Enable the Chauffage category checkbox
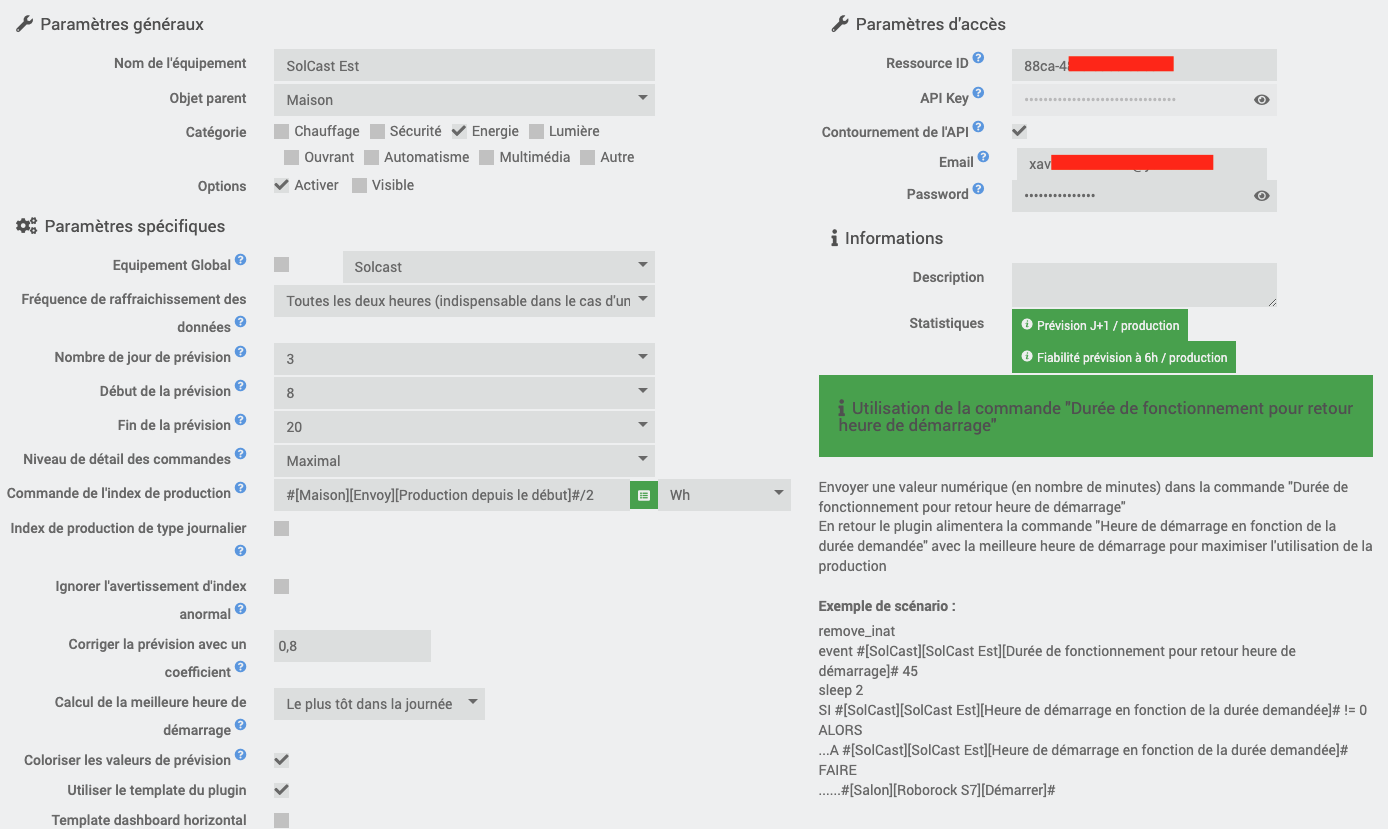Image resolution: width=1388 pixels, height=829 pixels. 282,131
